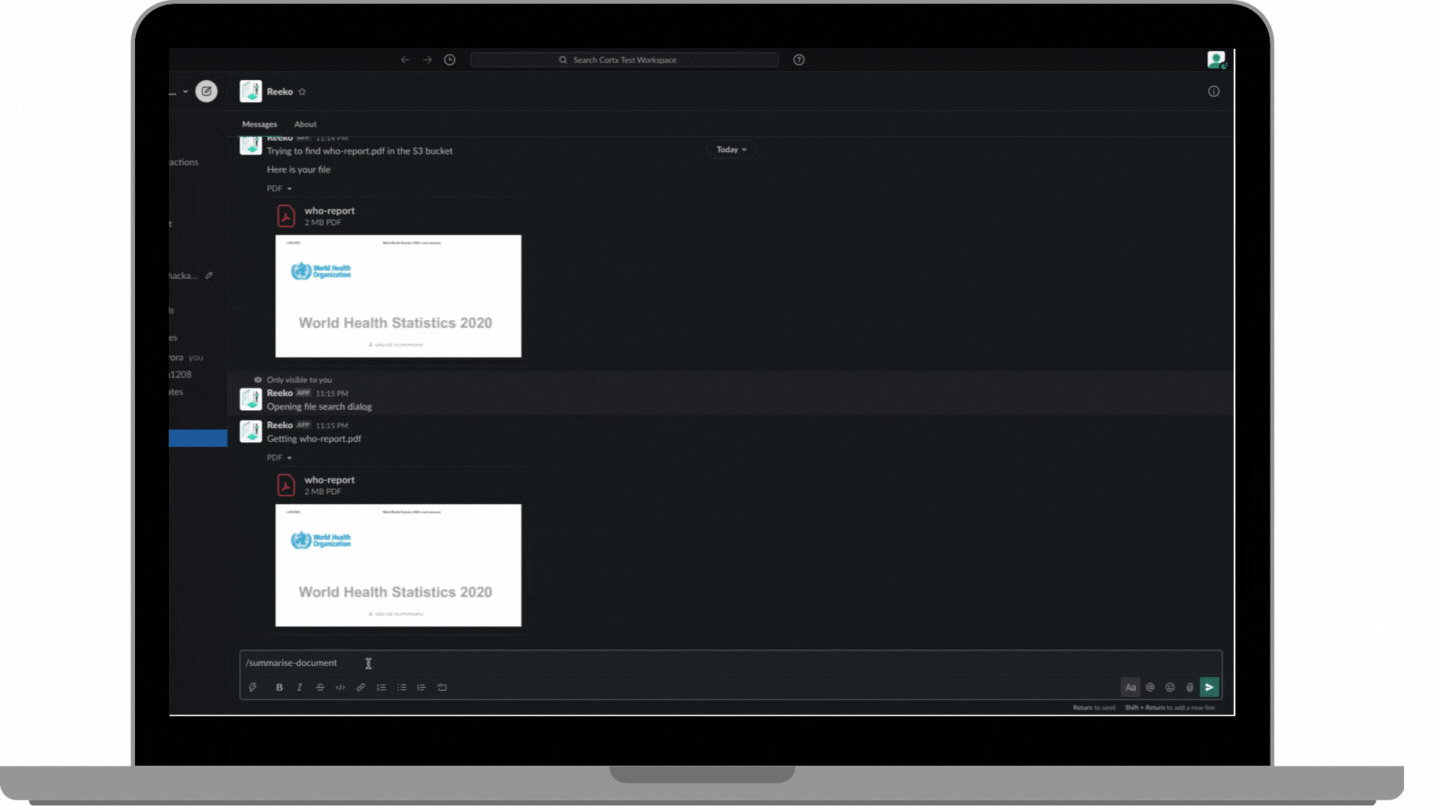Toggle the ordered list formatting

[381, 688]
